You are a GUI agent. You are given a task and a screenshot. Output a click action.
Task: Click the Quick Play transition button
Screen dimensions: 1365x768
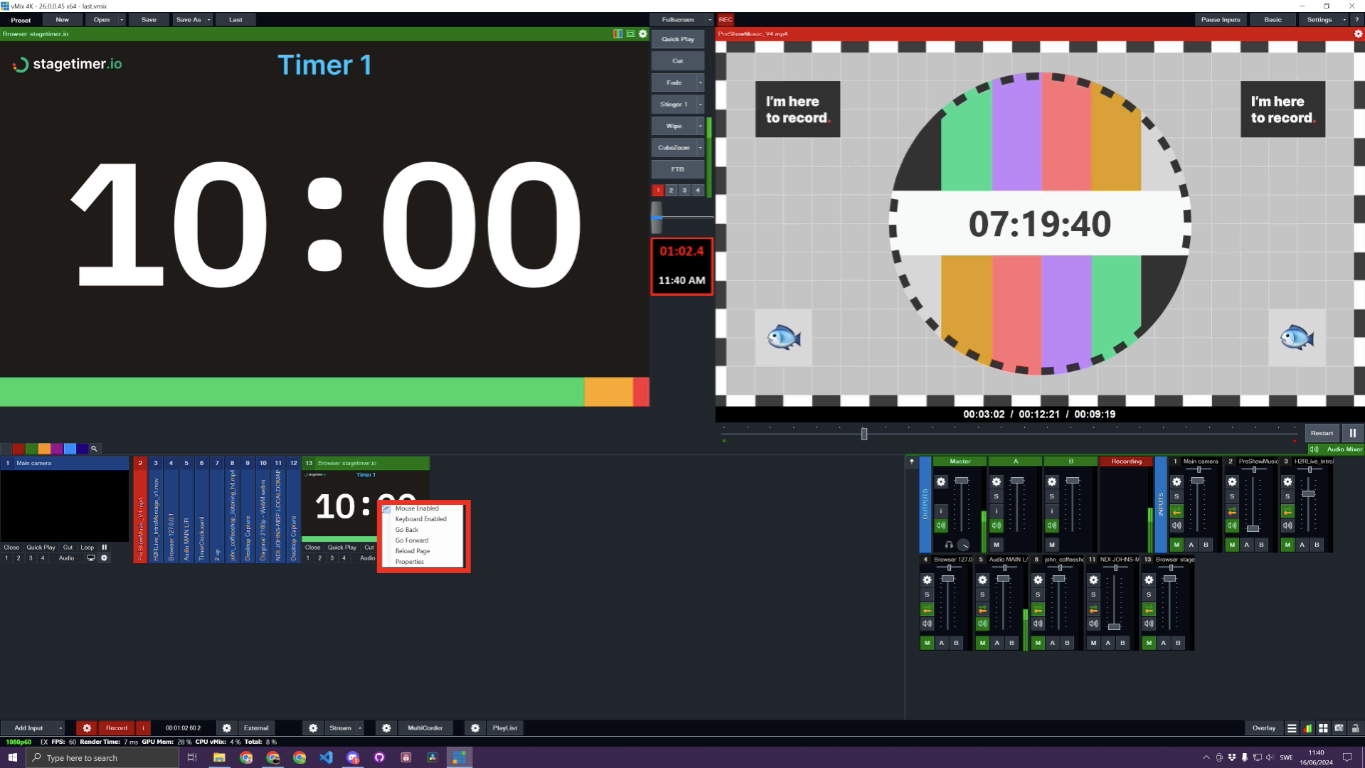pos(678,39)
